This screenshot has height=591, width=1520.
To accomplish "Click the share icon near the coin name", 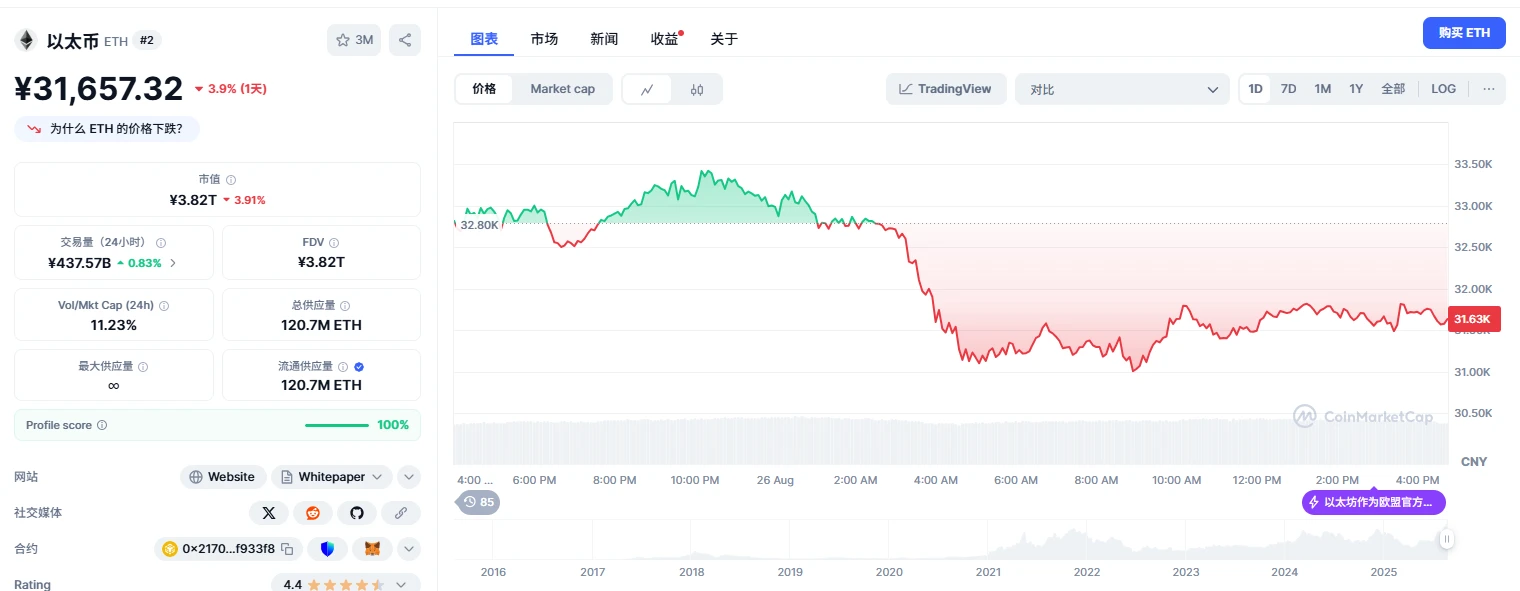I will 405,39.
